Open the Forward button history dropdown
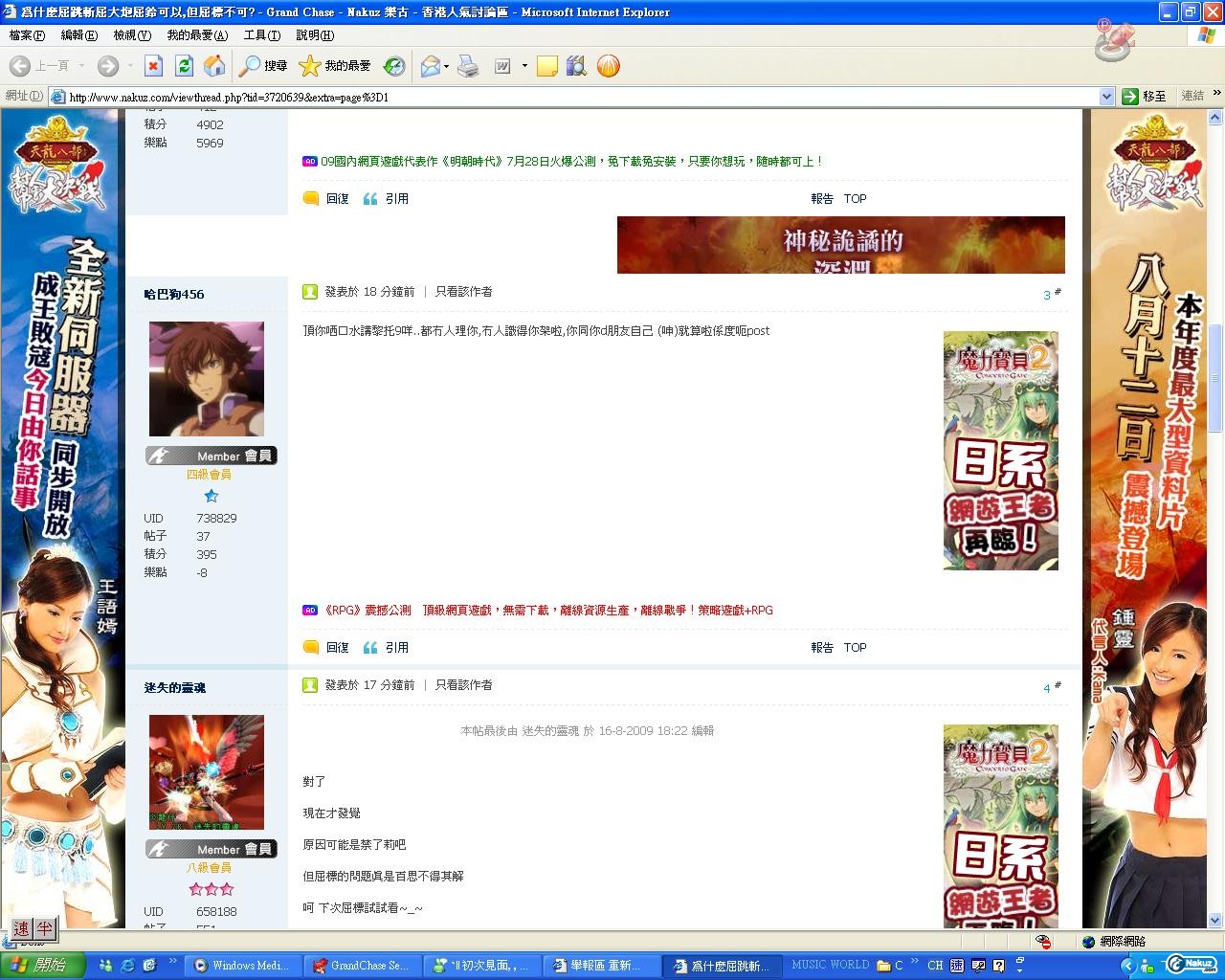Screen dimensions: 1225x980 pos(129,66)
